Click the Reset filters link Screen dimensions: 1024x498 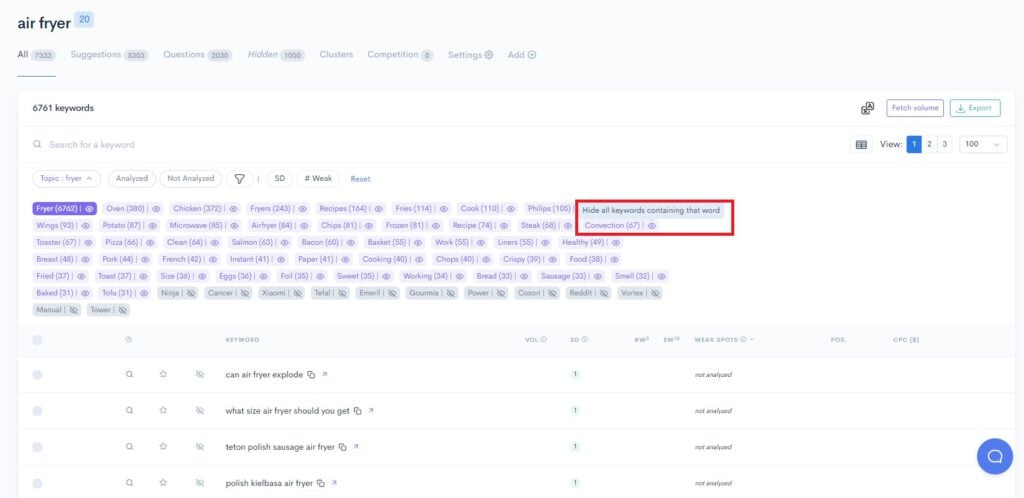click(x=360, y=179)
